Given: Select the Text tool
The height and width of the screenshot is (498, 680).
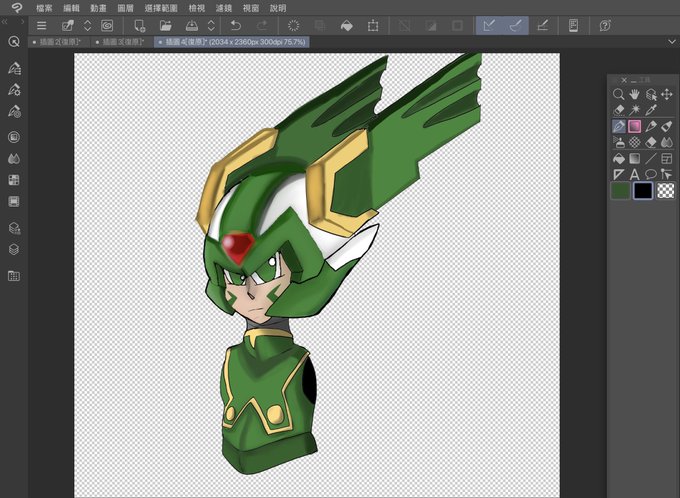Looking at the screenshot, I should (635, 174).
